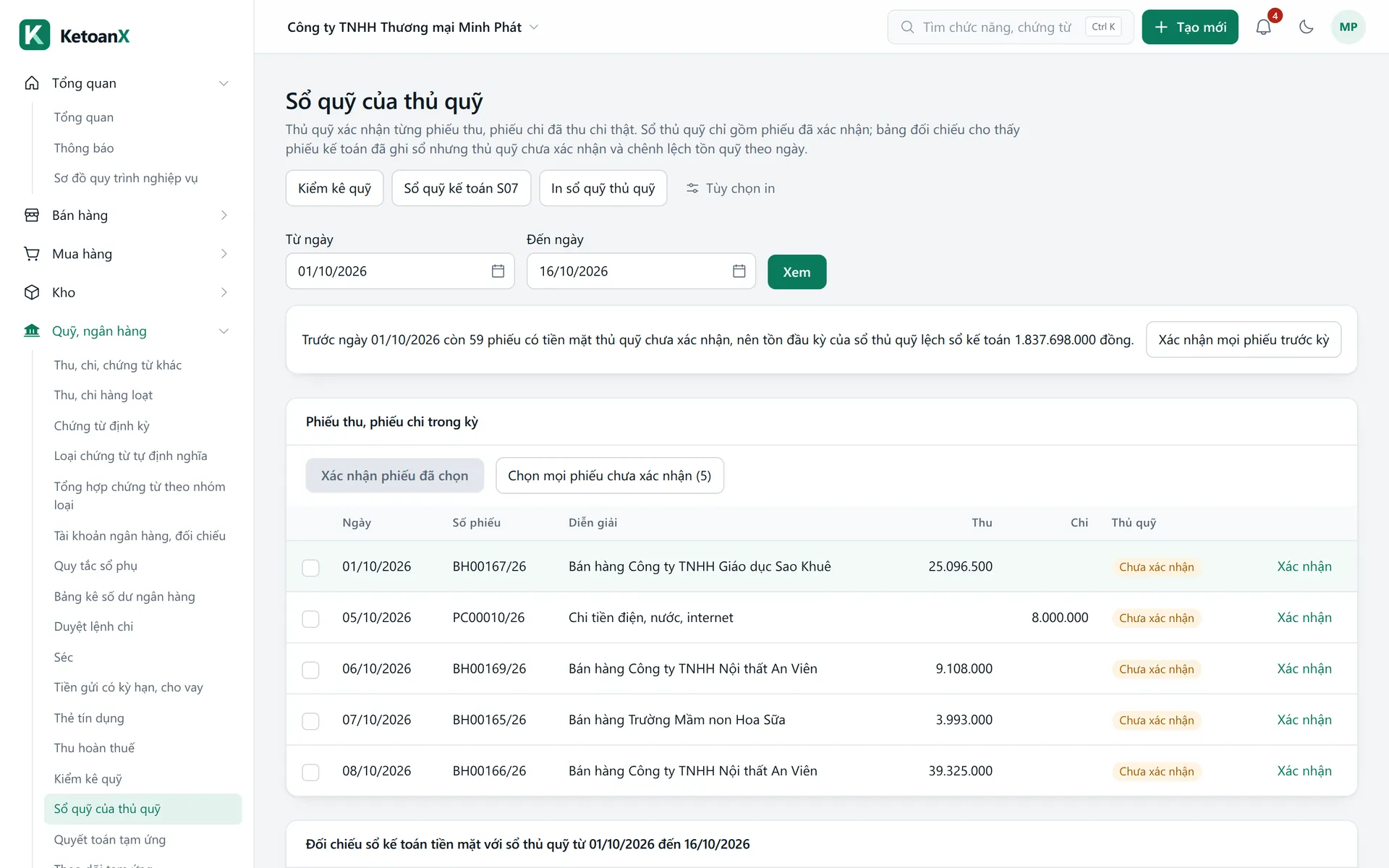
Task: Click the Xem button
Action: point(797,272)
